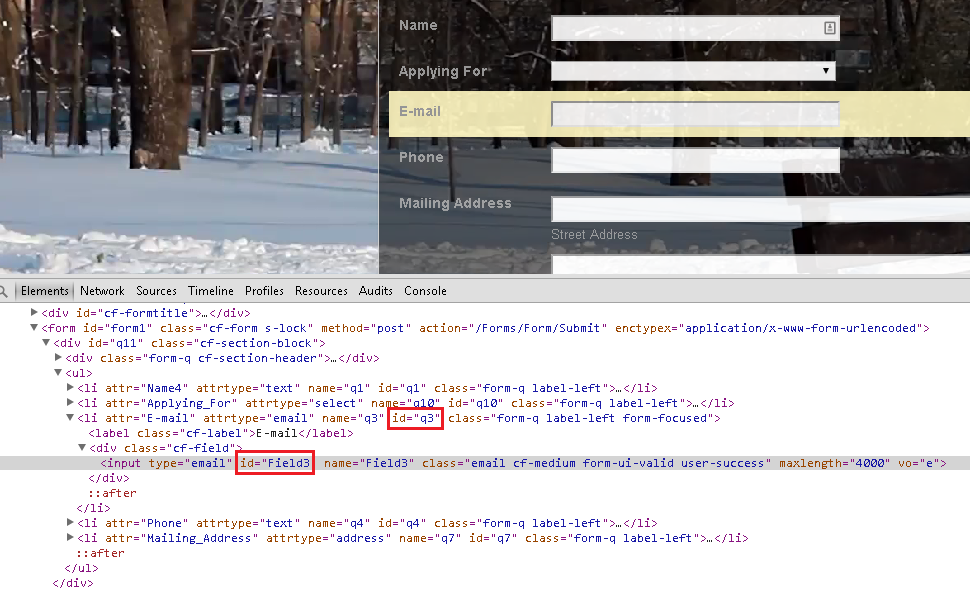Expand the Mailing_Address li node
This screenshot has height=589, width=970.
pos(70,538)
